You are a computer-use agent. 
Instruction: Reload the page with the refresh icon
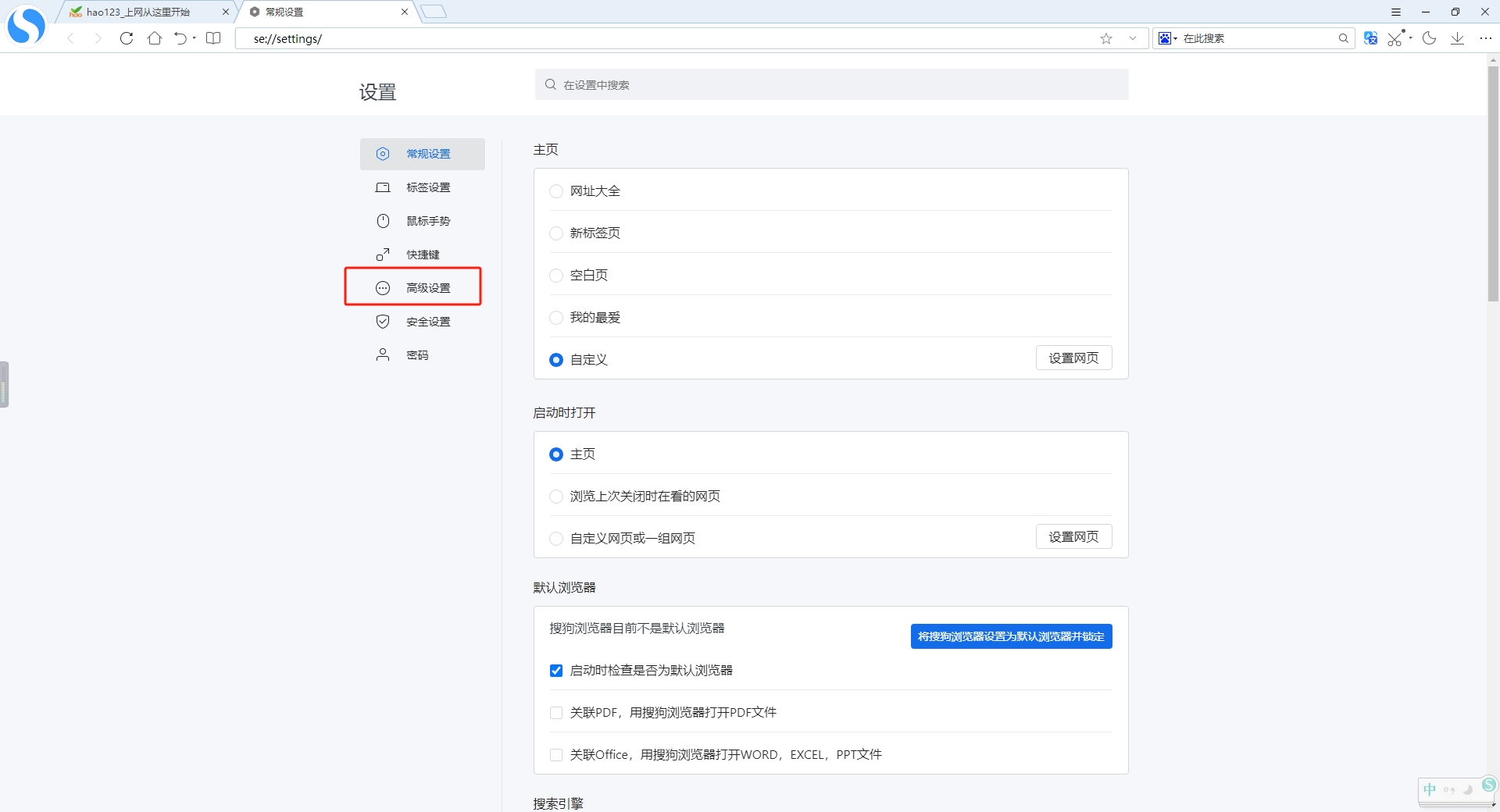127,38
